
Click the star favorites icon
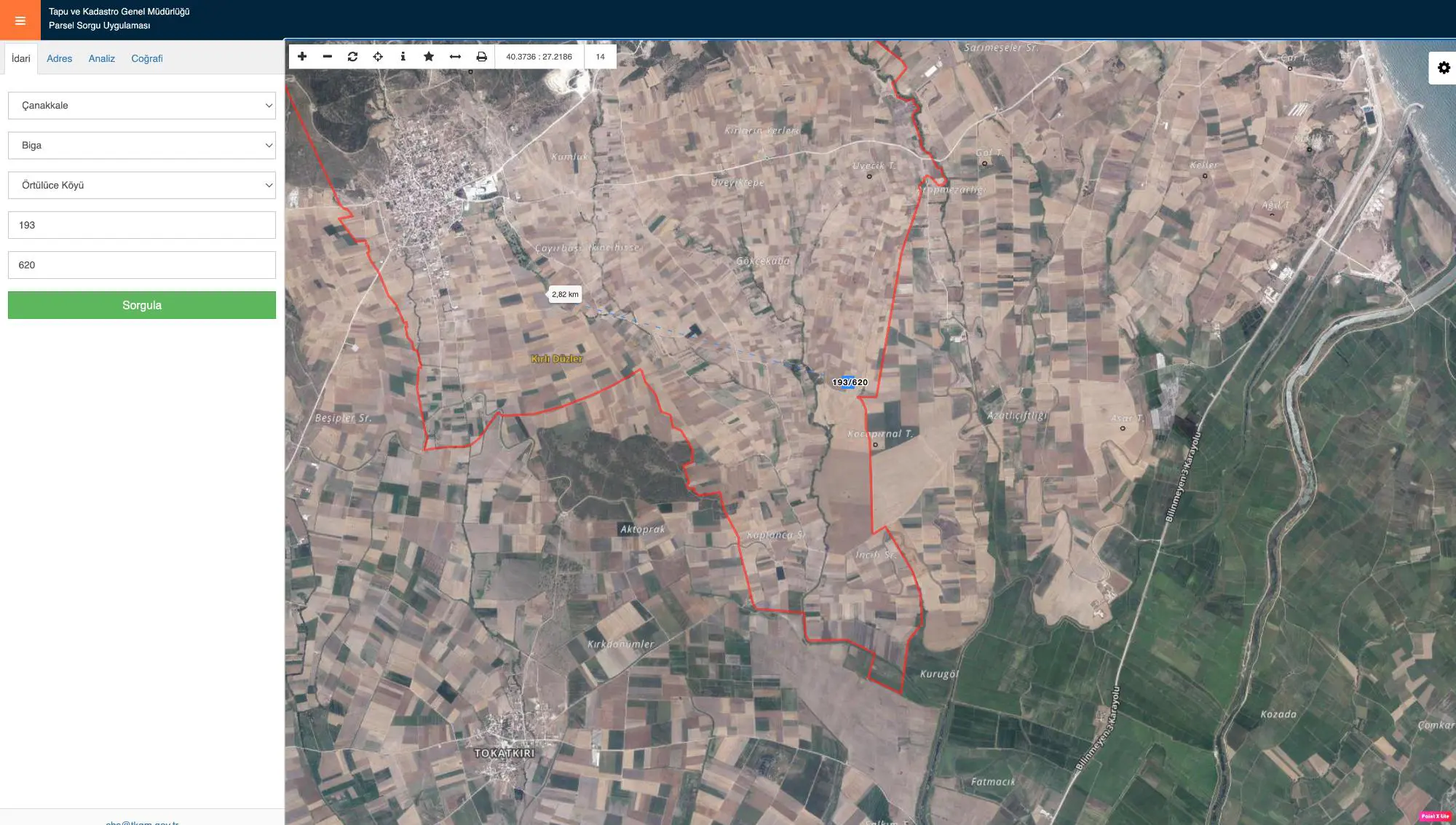coord(429,56)
